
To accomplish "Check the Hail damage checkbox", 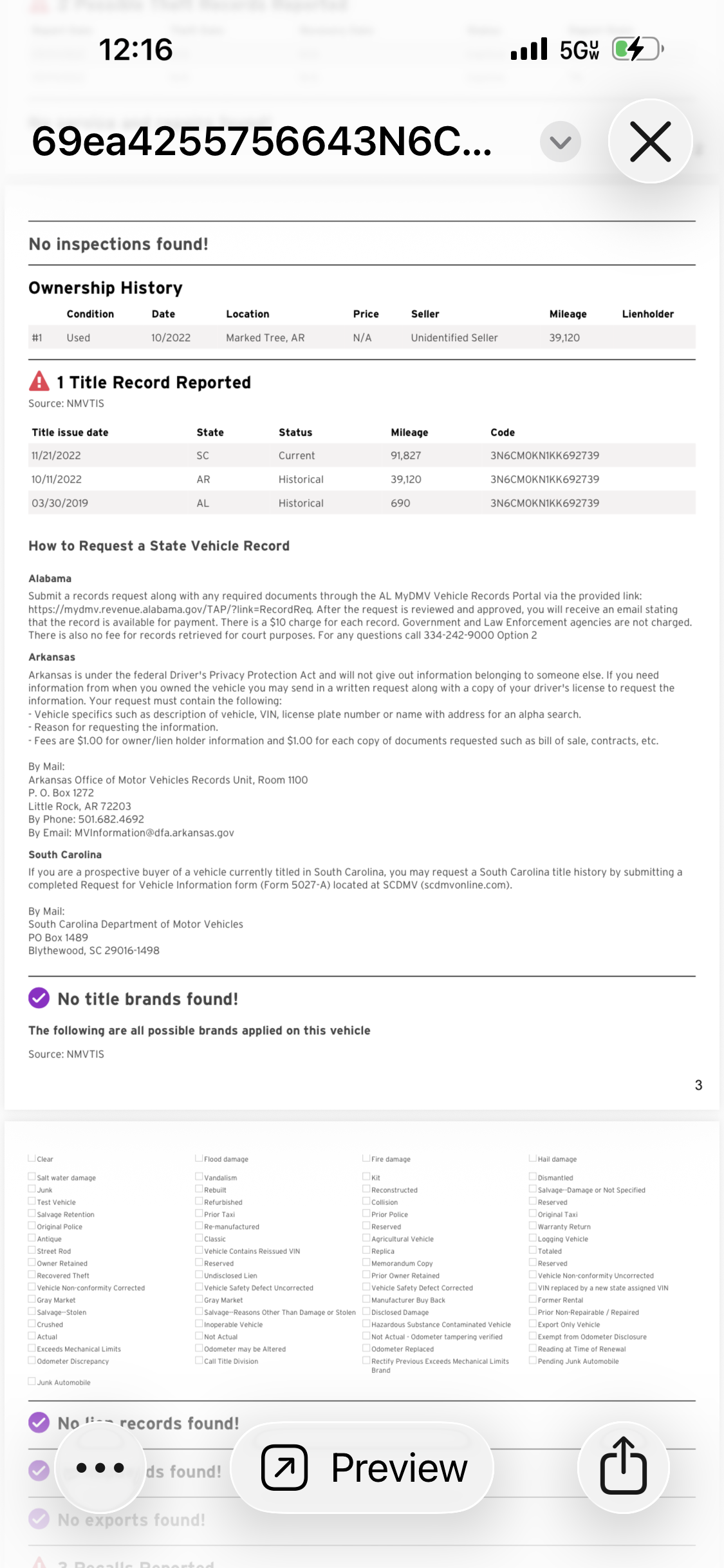I will (x=533, y=1158).
